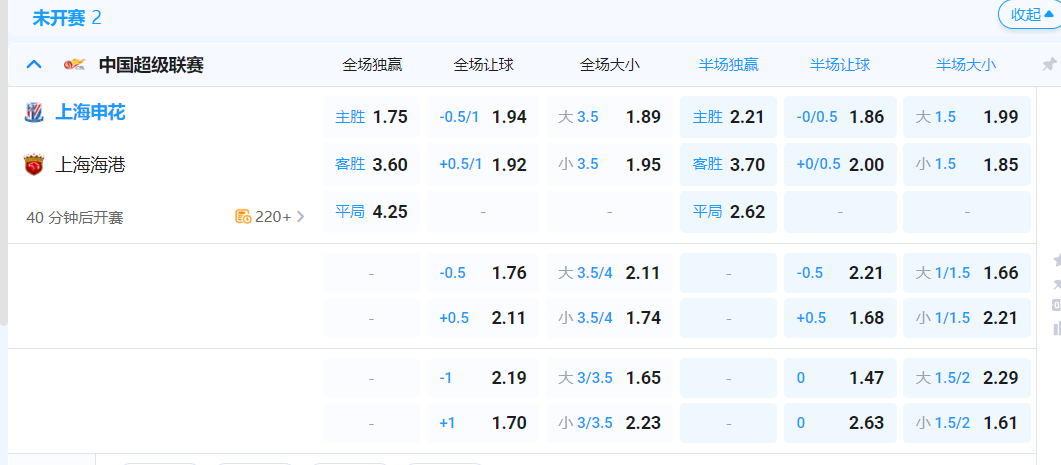1061x465 pixels.
Task: Open the 上海申花 team link
Action: click(90, 112)
